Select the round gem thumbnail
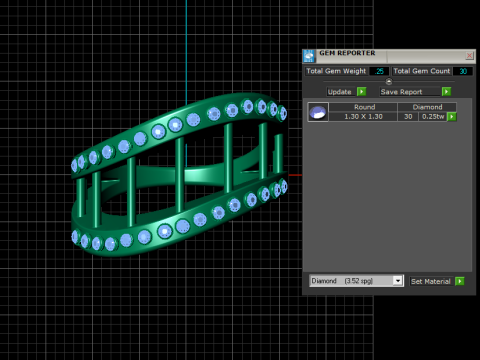Viewport: 480px width, 360px height. [x=318, y=112]
